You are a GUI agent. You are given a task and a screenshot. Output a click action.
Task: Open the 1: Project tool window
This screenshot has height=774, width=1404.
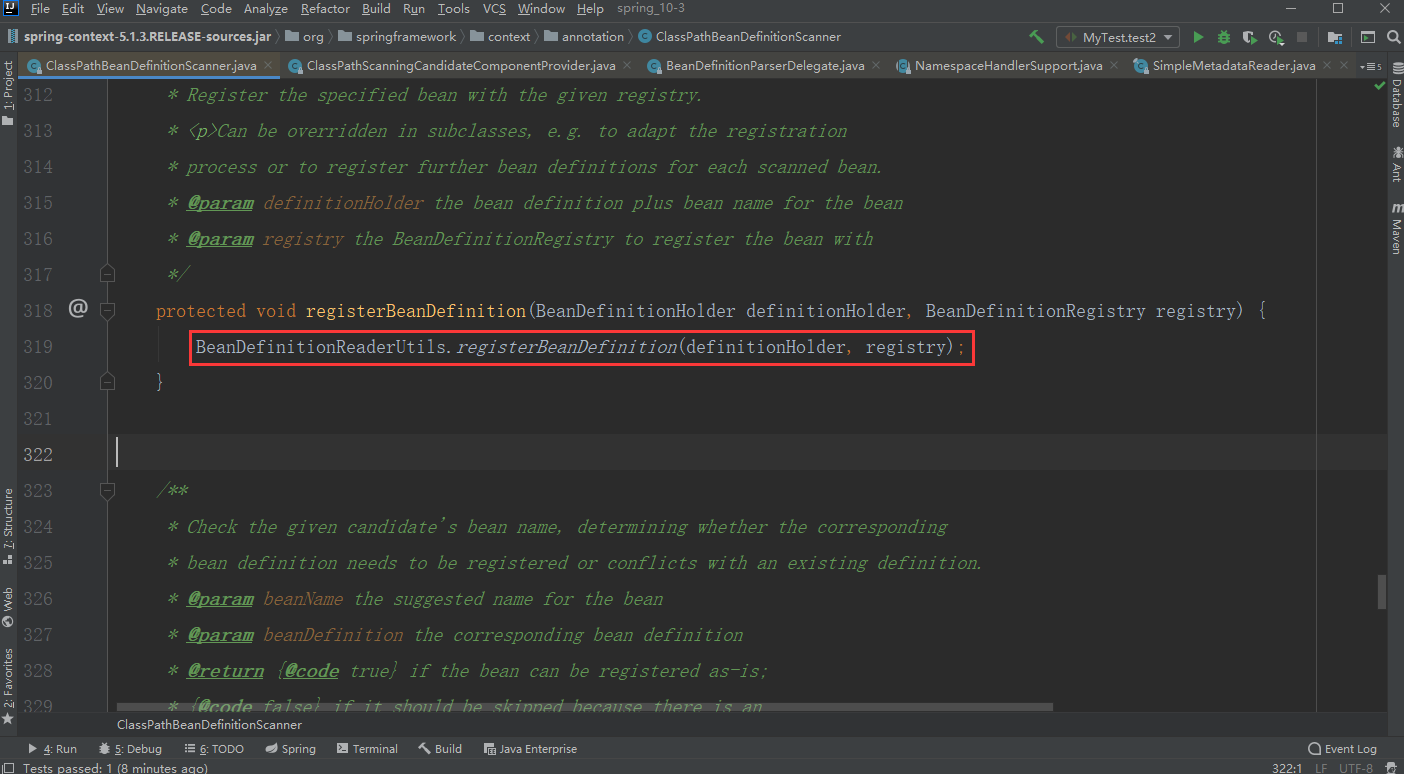tap(8, 92)
